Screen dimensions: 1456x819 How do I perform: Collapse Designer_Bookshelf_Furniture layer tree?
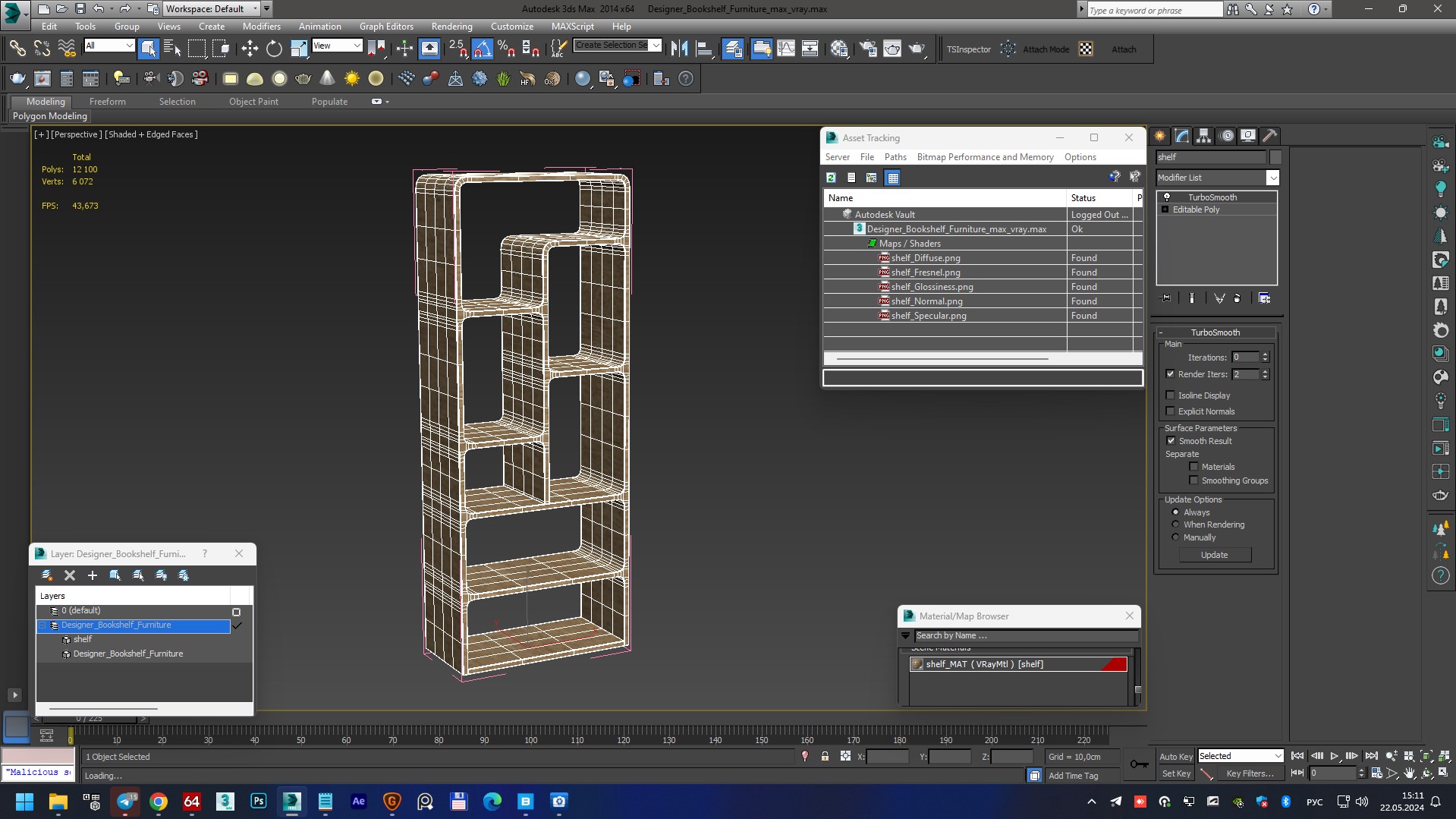pyautogui.click(x=42, y=625)
